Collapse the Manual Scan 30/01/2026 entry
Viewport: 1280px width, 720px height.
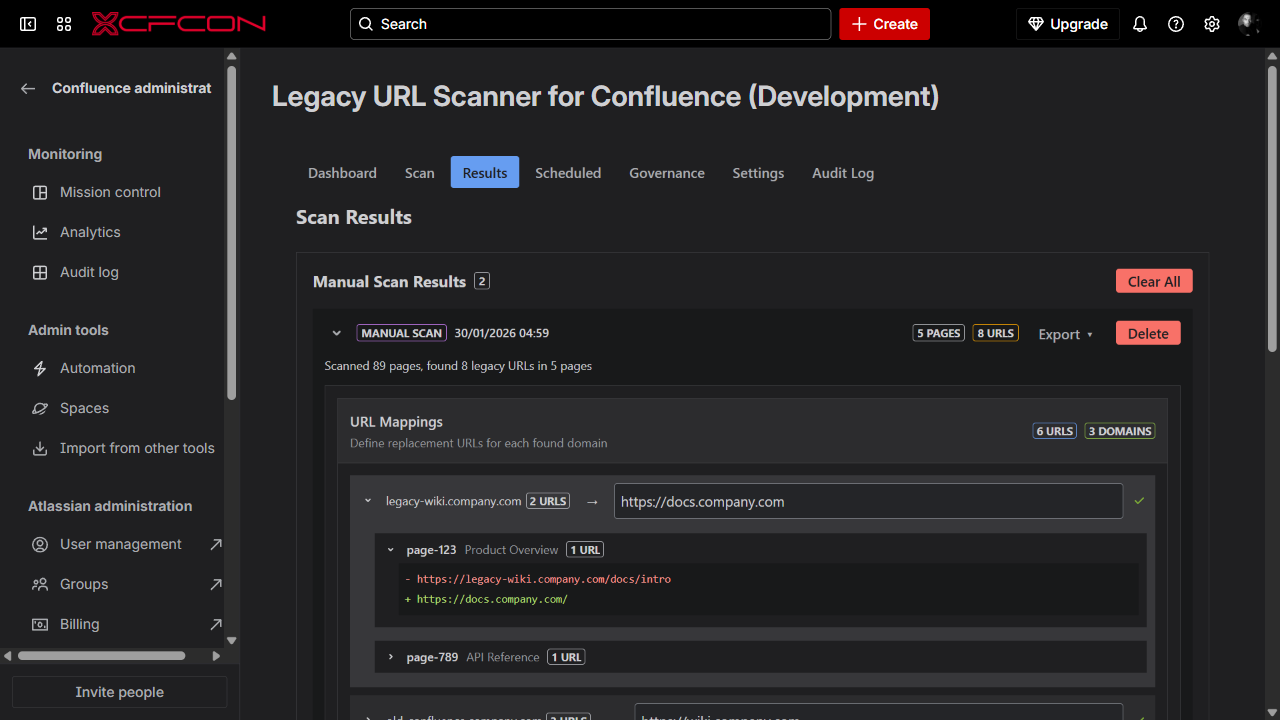(337, 333)
